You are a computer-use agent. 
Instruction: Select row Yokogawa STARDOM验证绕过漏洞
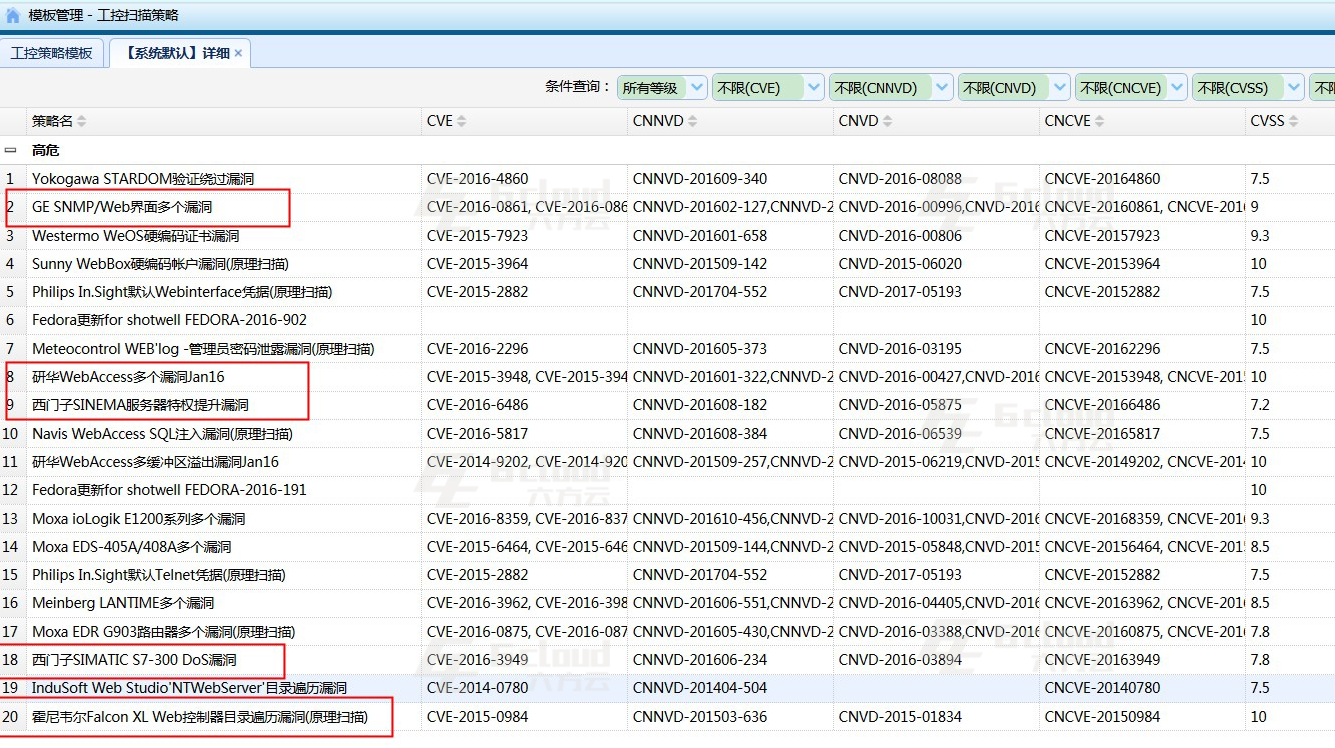[x=667, y=179]
